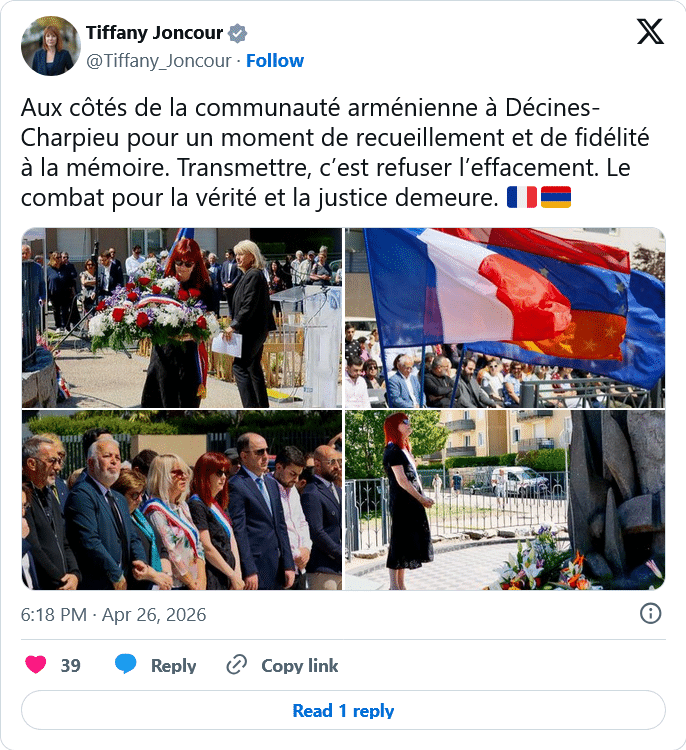The width and height of the screenshot is (686, 750).
Task: Click the Reply text label
Action: click(x=174, y=666)
